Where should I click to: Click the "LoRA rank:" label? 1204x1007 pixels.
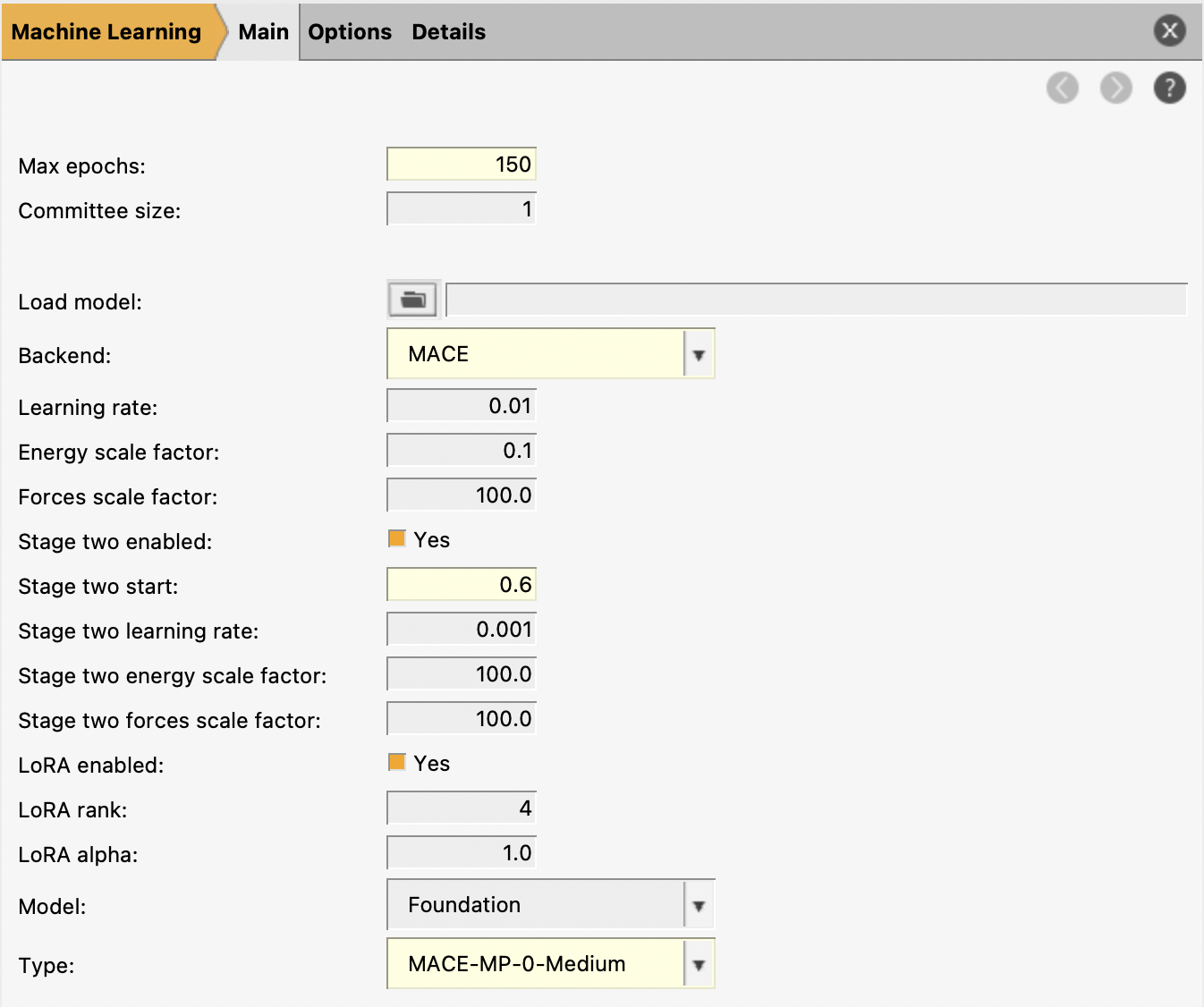coord(72,810)
